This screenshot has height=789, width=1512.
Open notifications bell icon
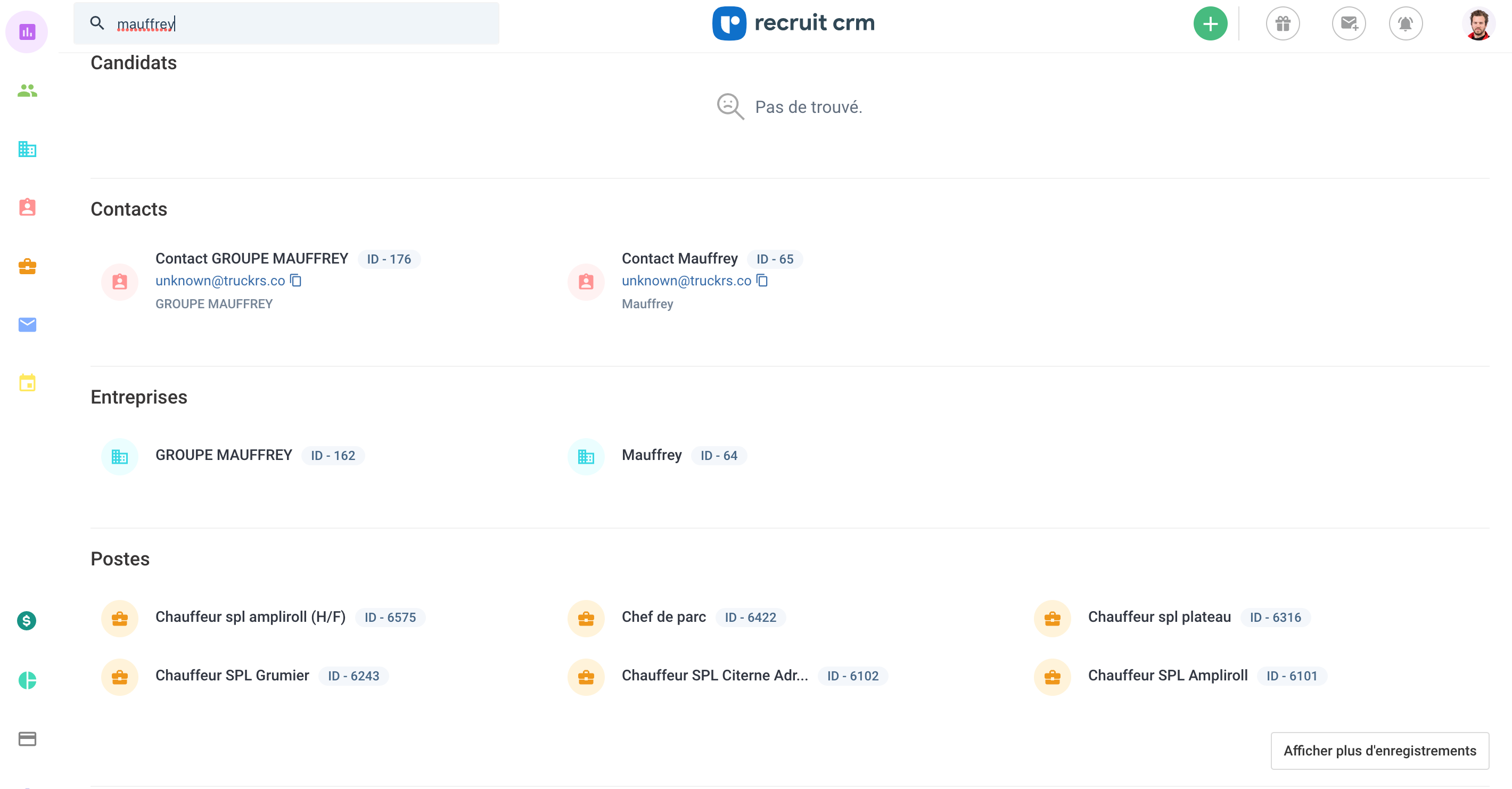(x=1405, y=23)
